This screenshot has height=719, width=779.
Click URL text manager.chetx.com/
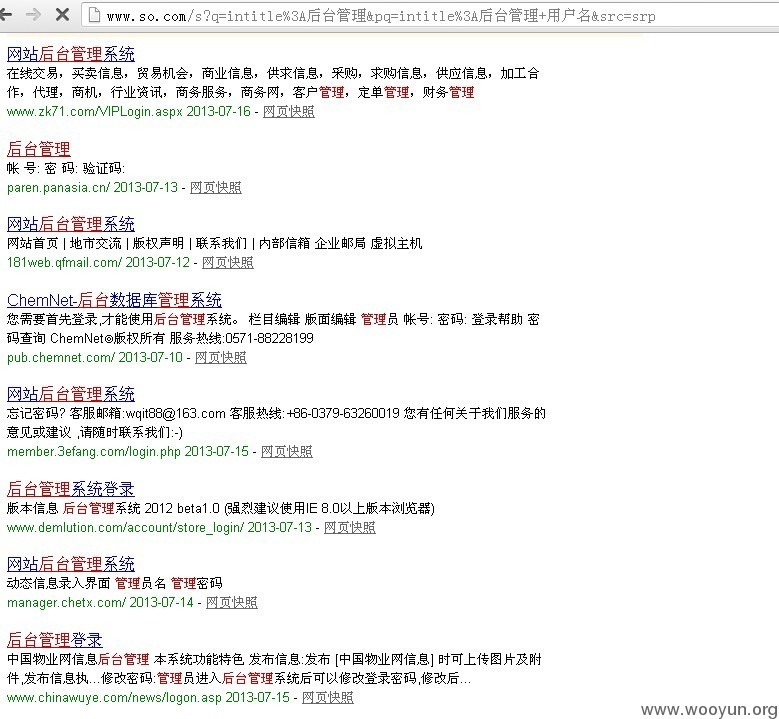(x=67, y=602)
